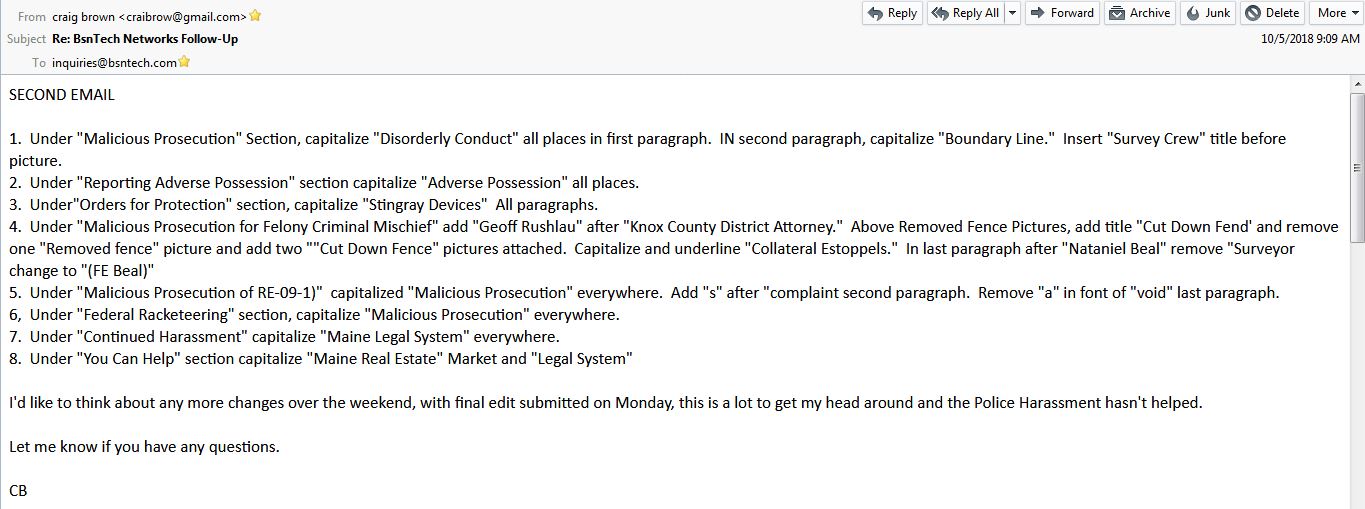Archive the message
Screen dimensions: 1365x509
click(x=1140, y=13)
